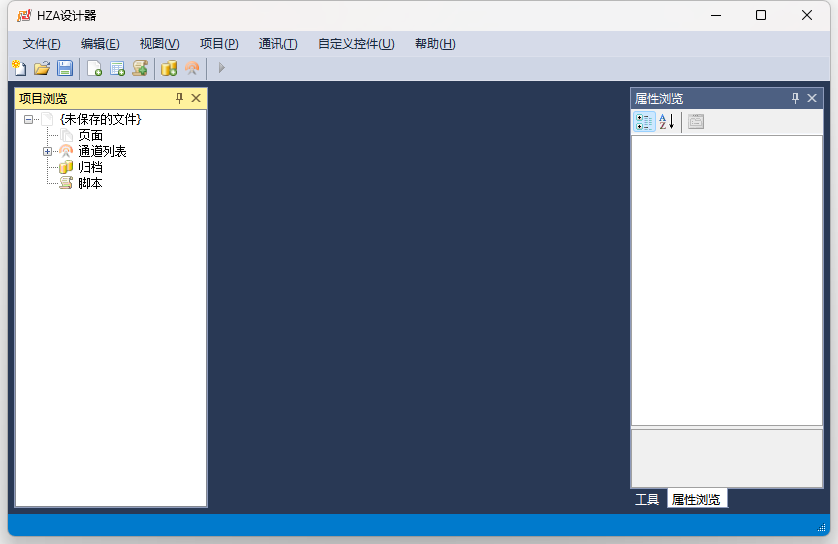Maximize the HZA设计器 window
The image size is (838, 544).
coord(761,15)
